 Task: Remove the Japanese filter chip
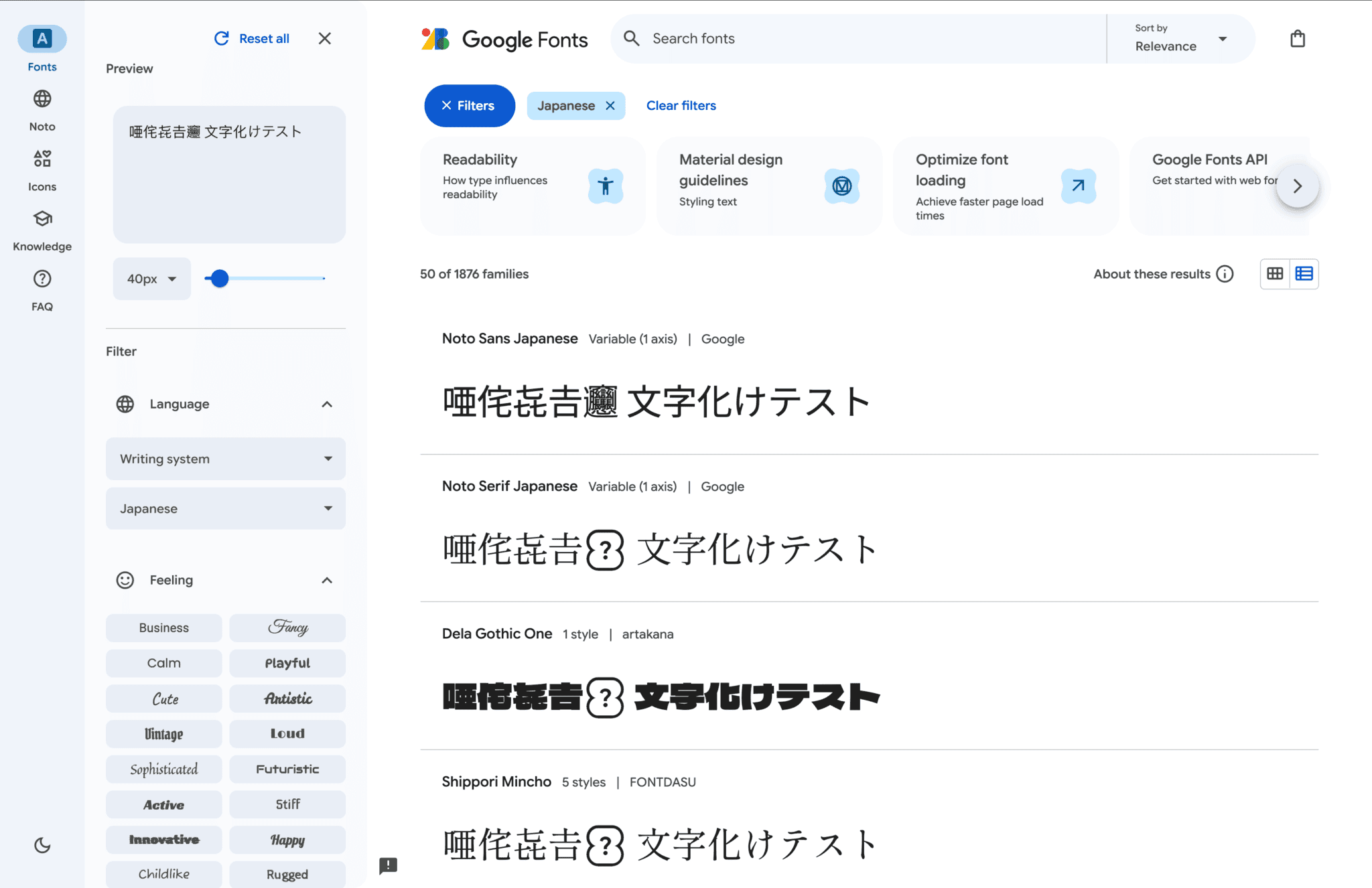pyautogui.click(x=610, y=105)
